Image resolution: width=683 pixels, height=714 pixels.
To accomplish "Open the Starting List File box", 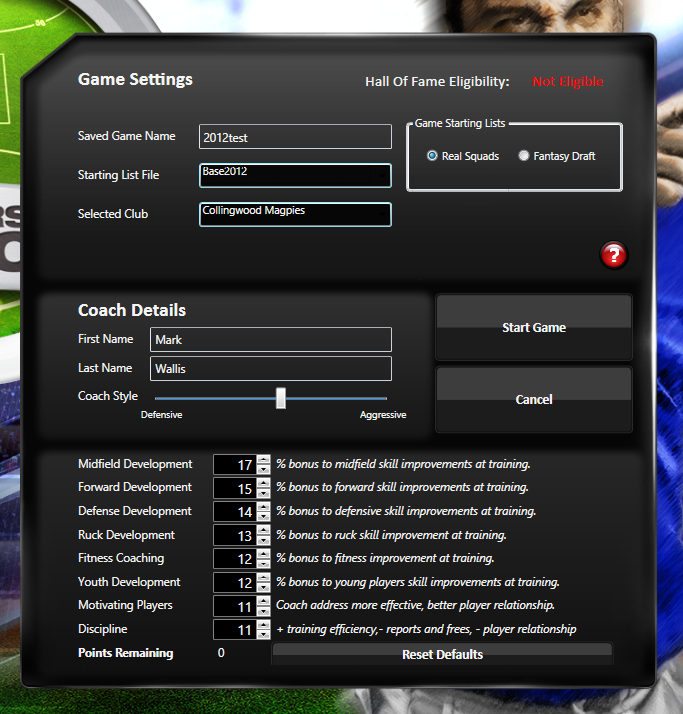I will (x=295, y=175).
